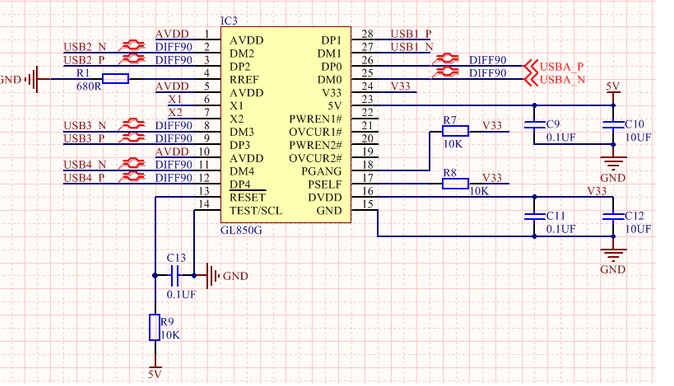Select the R9 resistor symbol
Viewport: 674px width, 386px height.
click(155, 328)
